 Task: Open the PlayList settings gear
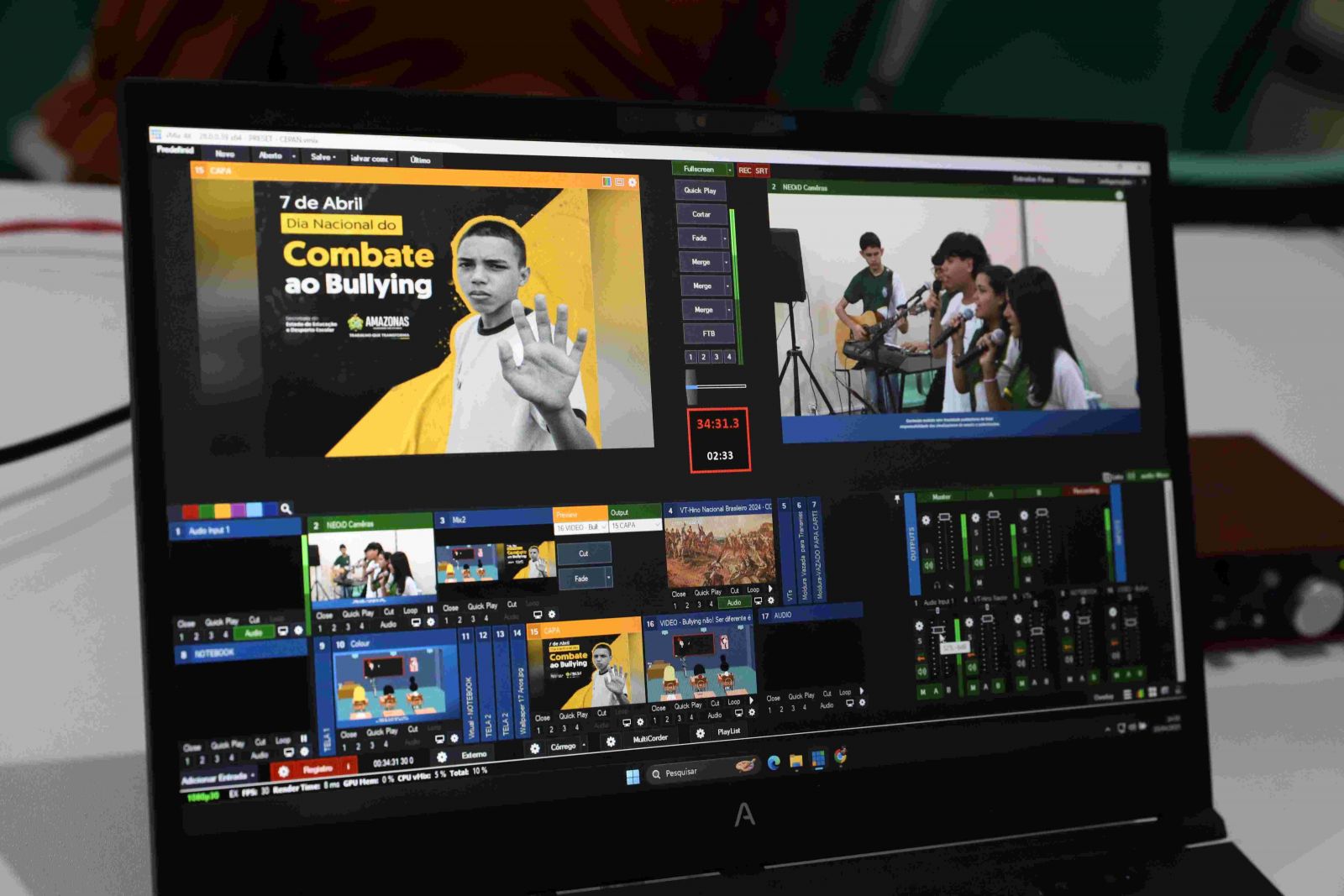click(x=700, y=733)
